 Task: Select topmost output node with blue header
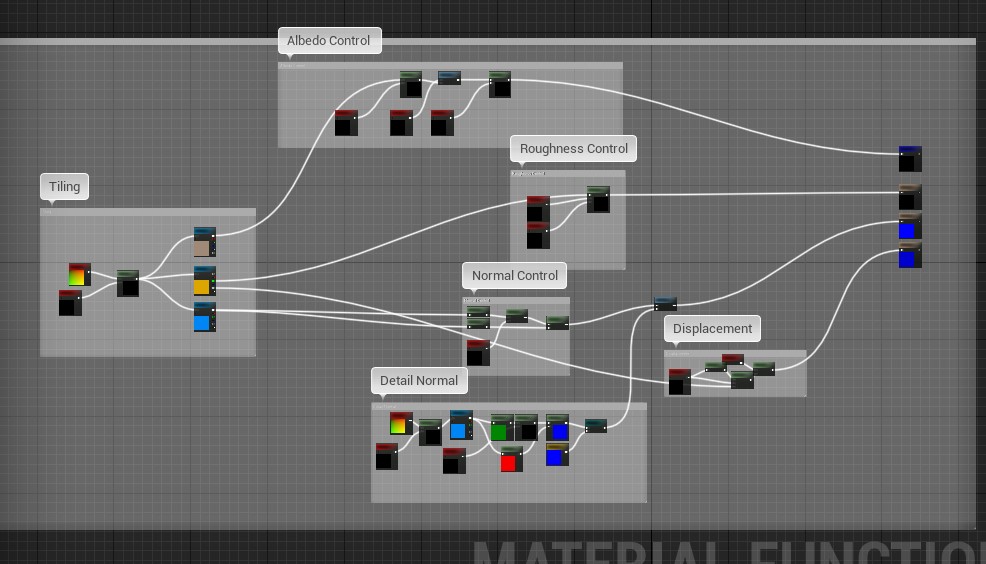pyautogui.click(x=910, y=159)
